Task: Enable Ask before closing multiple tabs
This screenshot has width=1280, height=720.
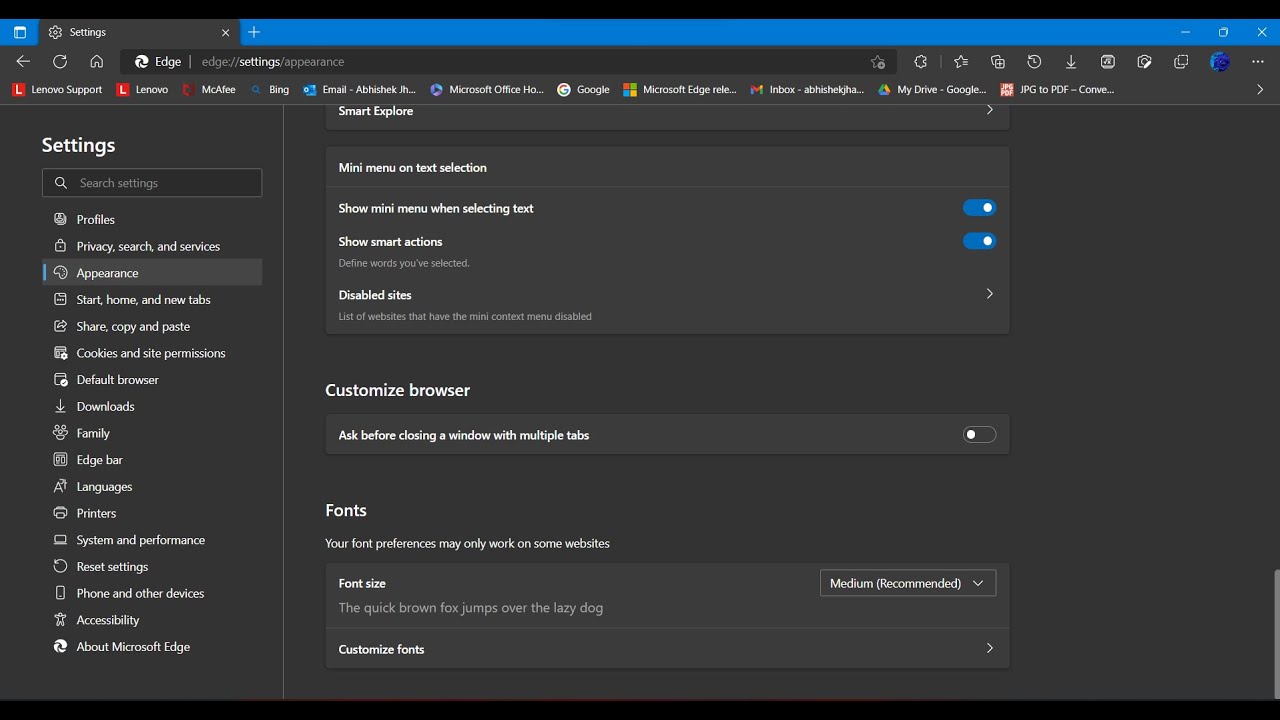Action: click(979, 435)
